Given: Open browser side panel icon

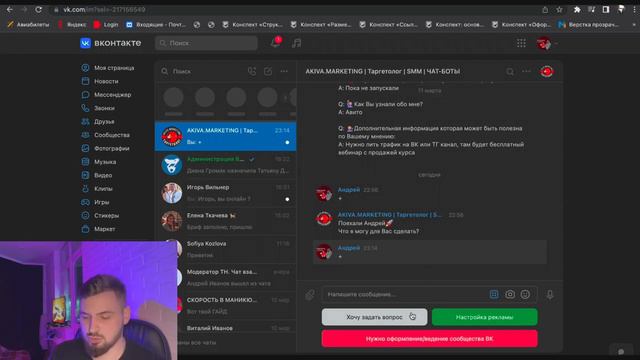Looking at the screenshot, I should pos(606,9).
